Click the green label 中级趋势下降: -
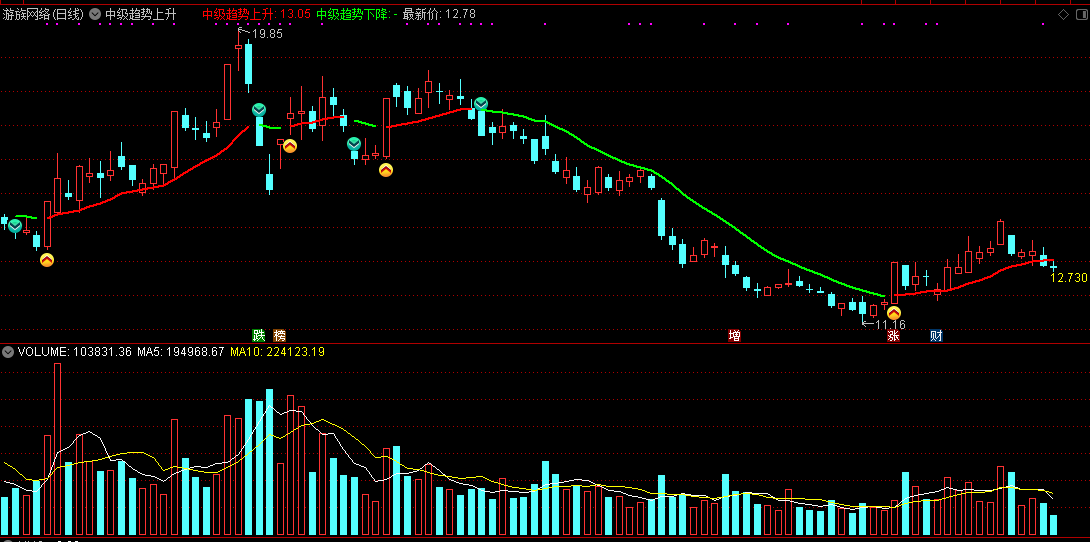The height and width of the screenshot is (542, 1090). (357, 14)
